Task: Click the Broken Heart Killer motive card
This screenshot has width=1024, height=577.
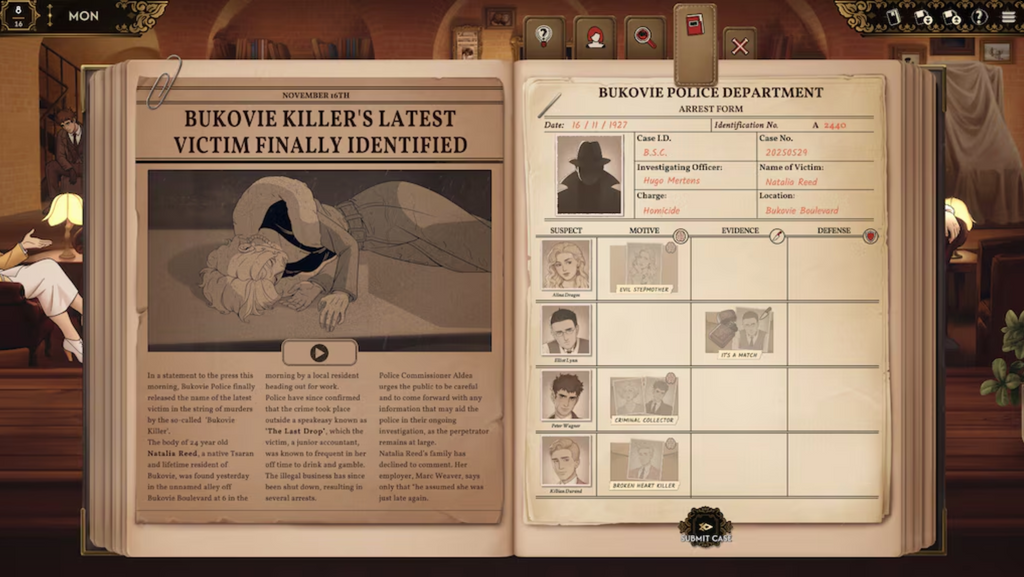Action: click(644, 465)
